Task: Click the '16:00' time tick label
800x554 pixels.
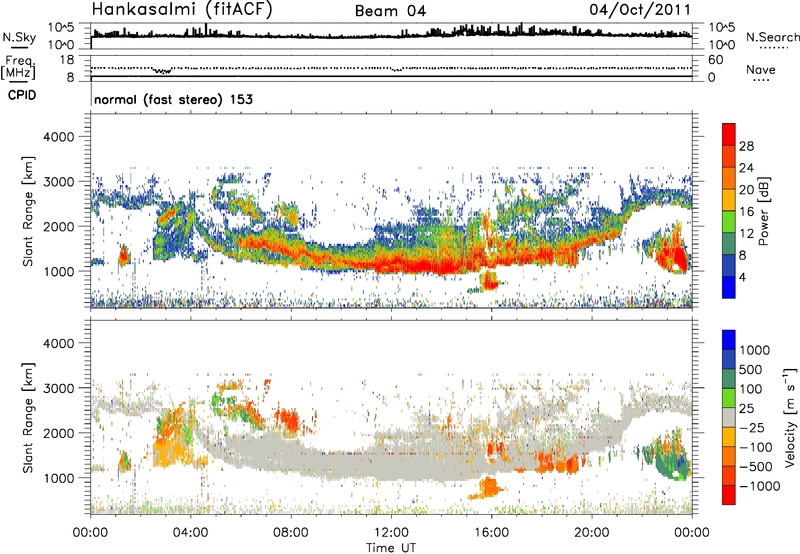Action: pos(491,533)
